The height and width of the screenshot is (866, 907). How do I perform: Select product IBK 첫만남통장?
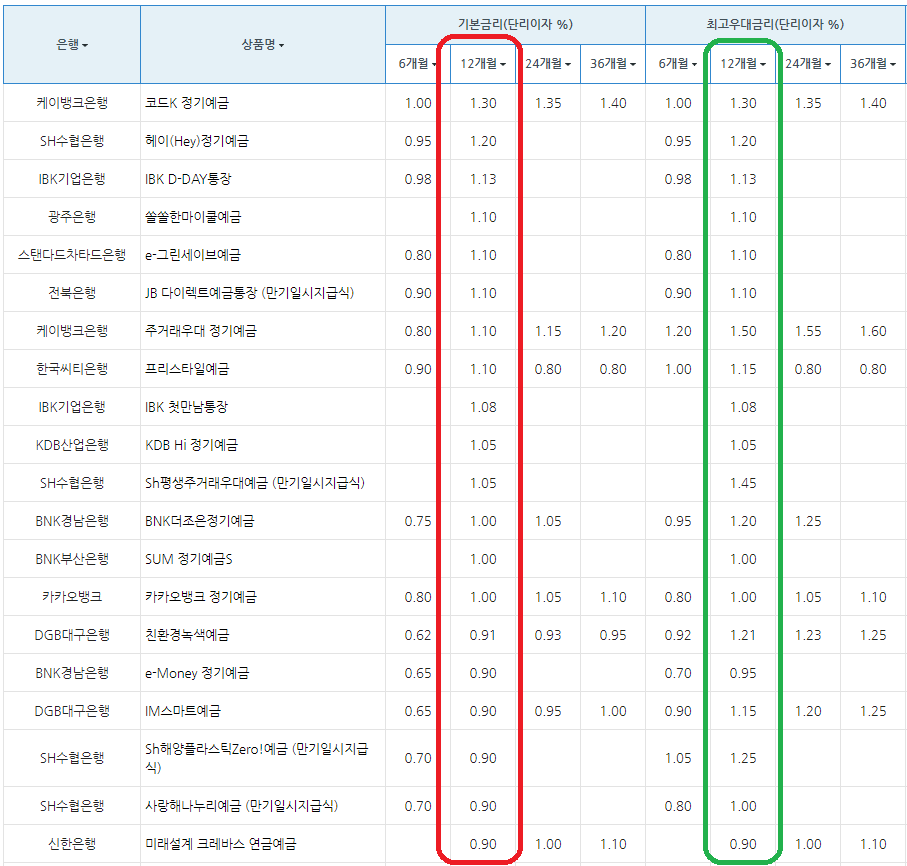pyautogui.click(x=186, y=407)
